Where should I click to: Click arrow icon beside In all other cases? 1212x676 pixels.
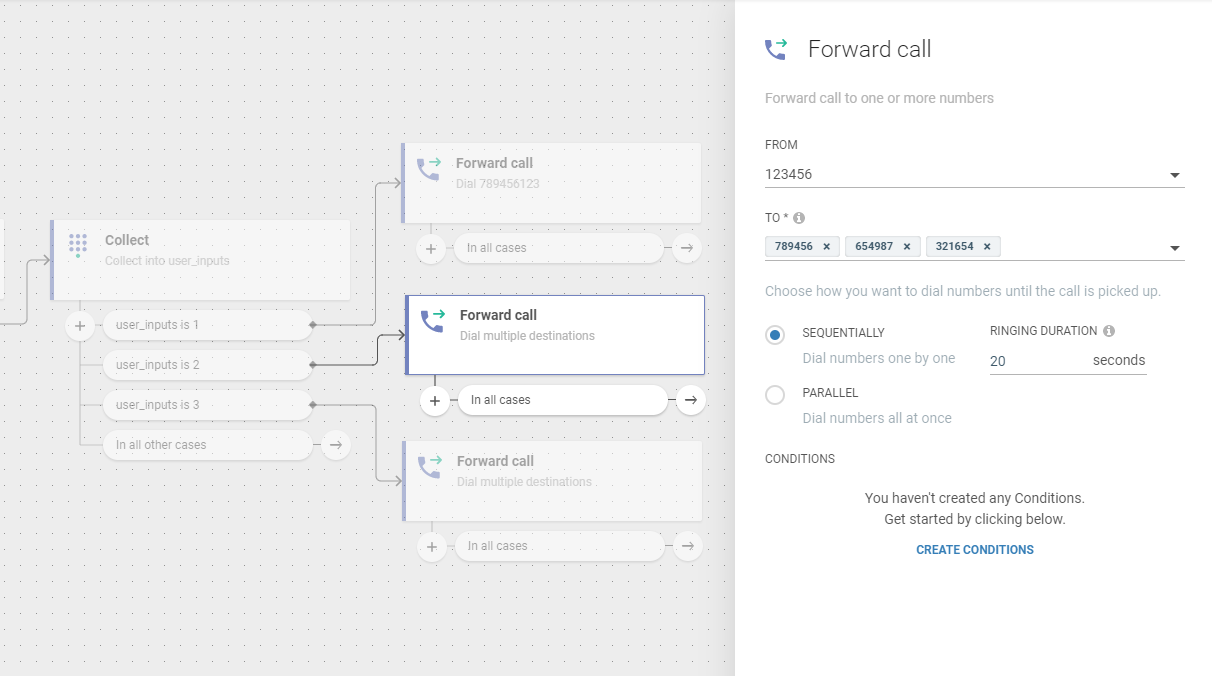click(336, 445)
